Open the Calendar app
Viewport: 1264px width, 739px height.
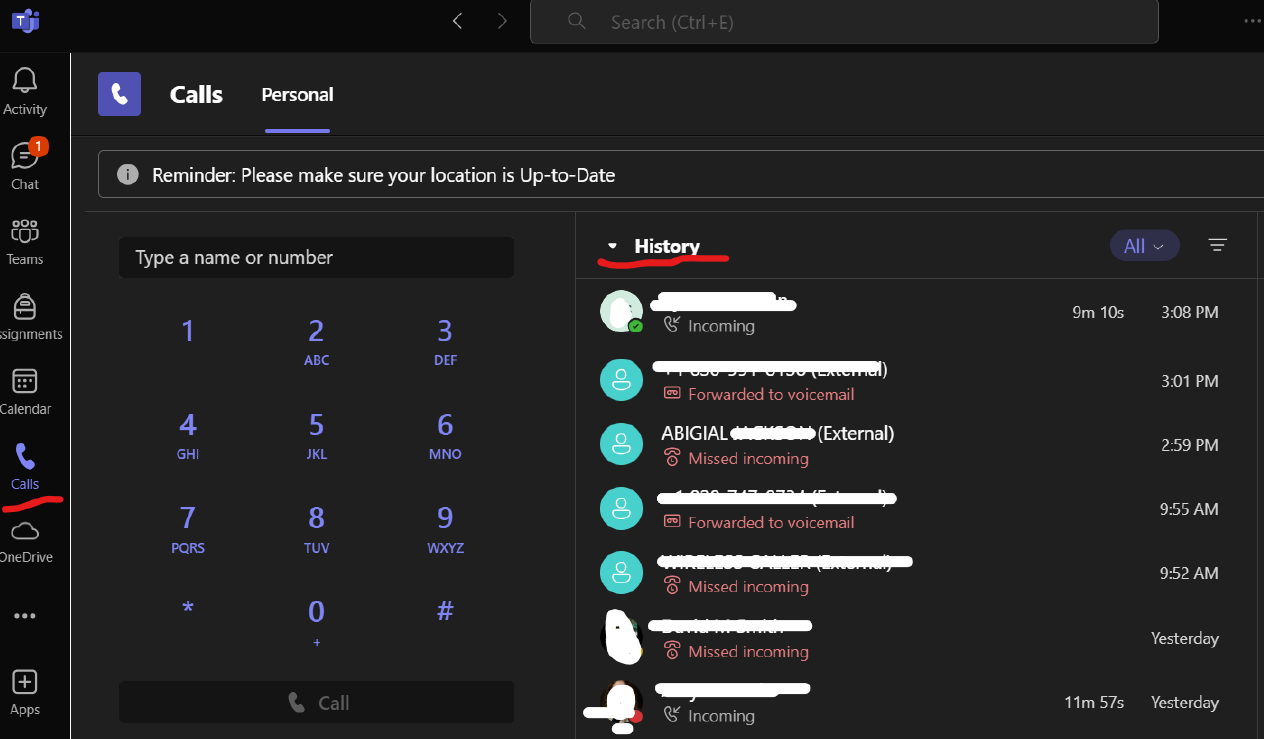(25, 391)
